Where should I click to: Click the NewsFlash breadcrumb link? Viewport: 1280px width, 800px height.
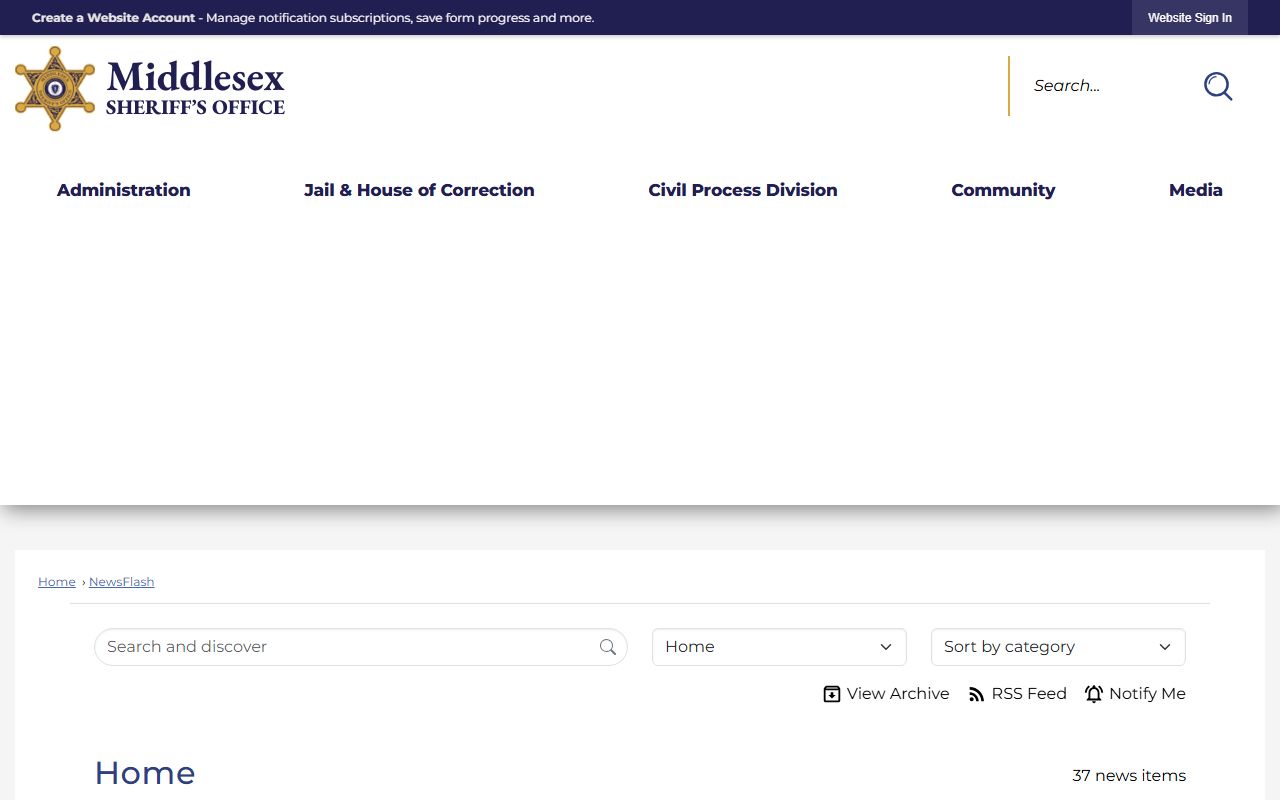(122, 582)
